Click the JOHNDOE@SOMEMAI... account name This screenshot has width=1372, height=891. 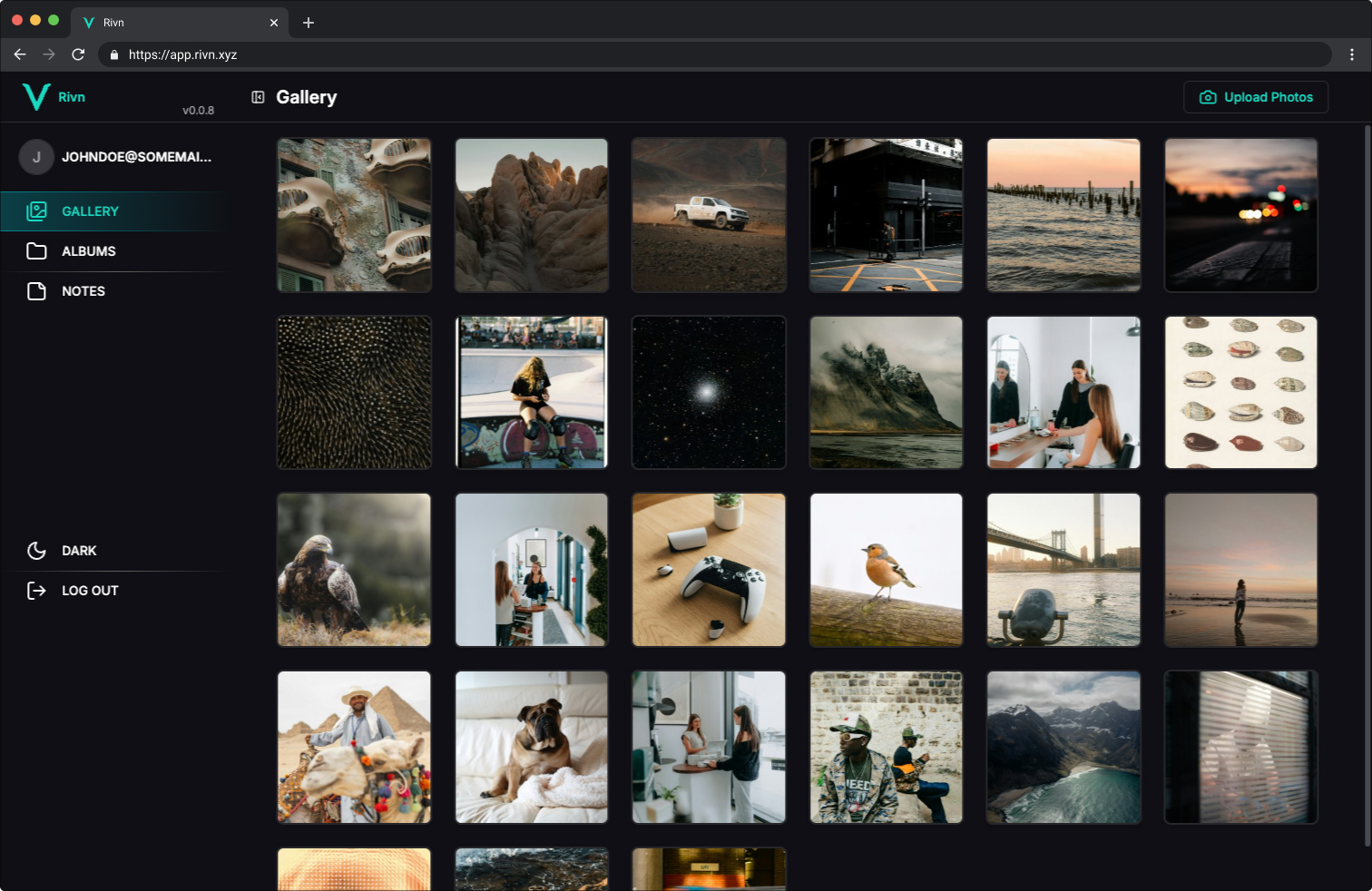pyautogui.click(x=136, y=157)
